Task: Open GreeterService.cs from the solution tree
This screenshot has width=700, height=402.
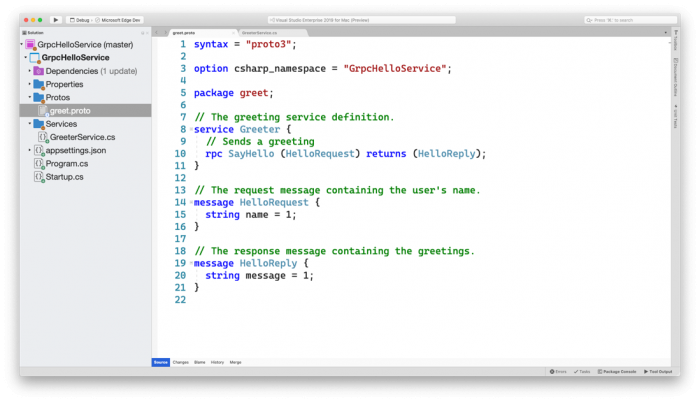Action: (83, 137)
